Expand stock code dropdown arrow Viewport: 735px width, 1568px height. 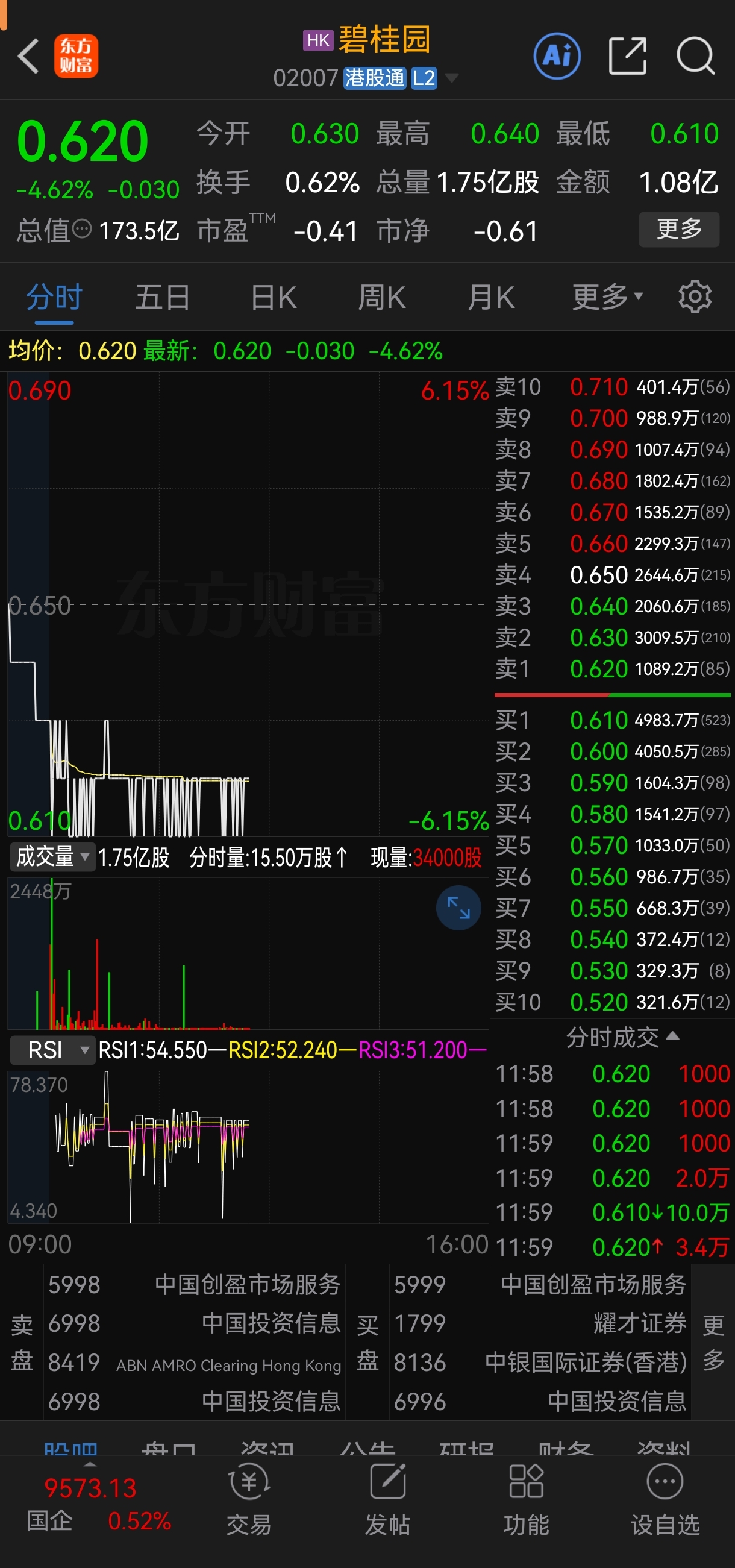point(451,78)
